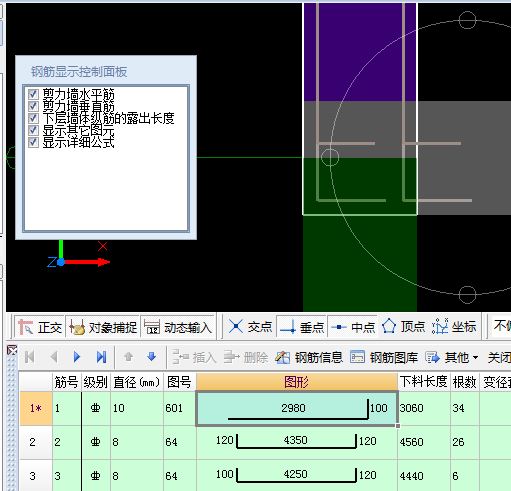Enable 对象捕捉 object snap
This screenshot has width=511, height=491.
103,327
